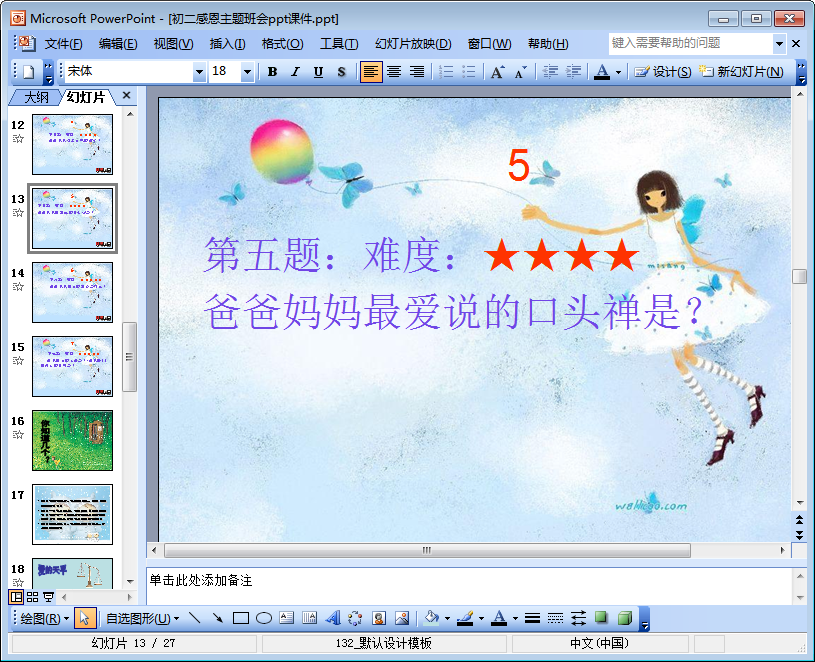Start slide show from current slide icon

48,597
